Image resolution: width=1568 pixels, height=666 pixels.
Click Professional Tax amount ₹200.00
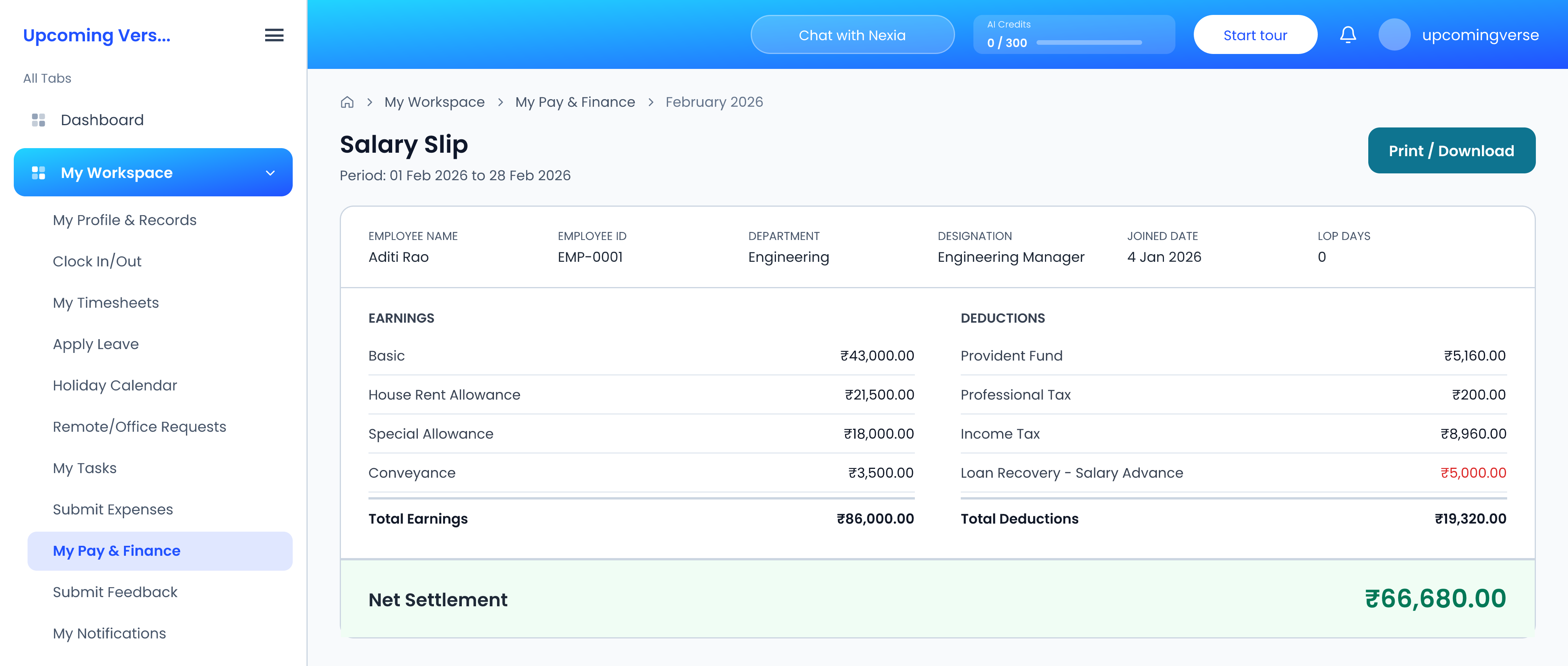[1478, 395]
